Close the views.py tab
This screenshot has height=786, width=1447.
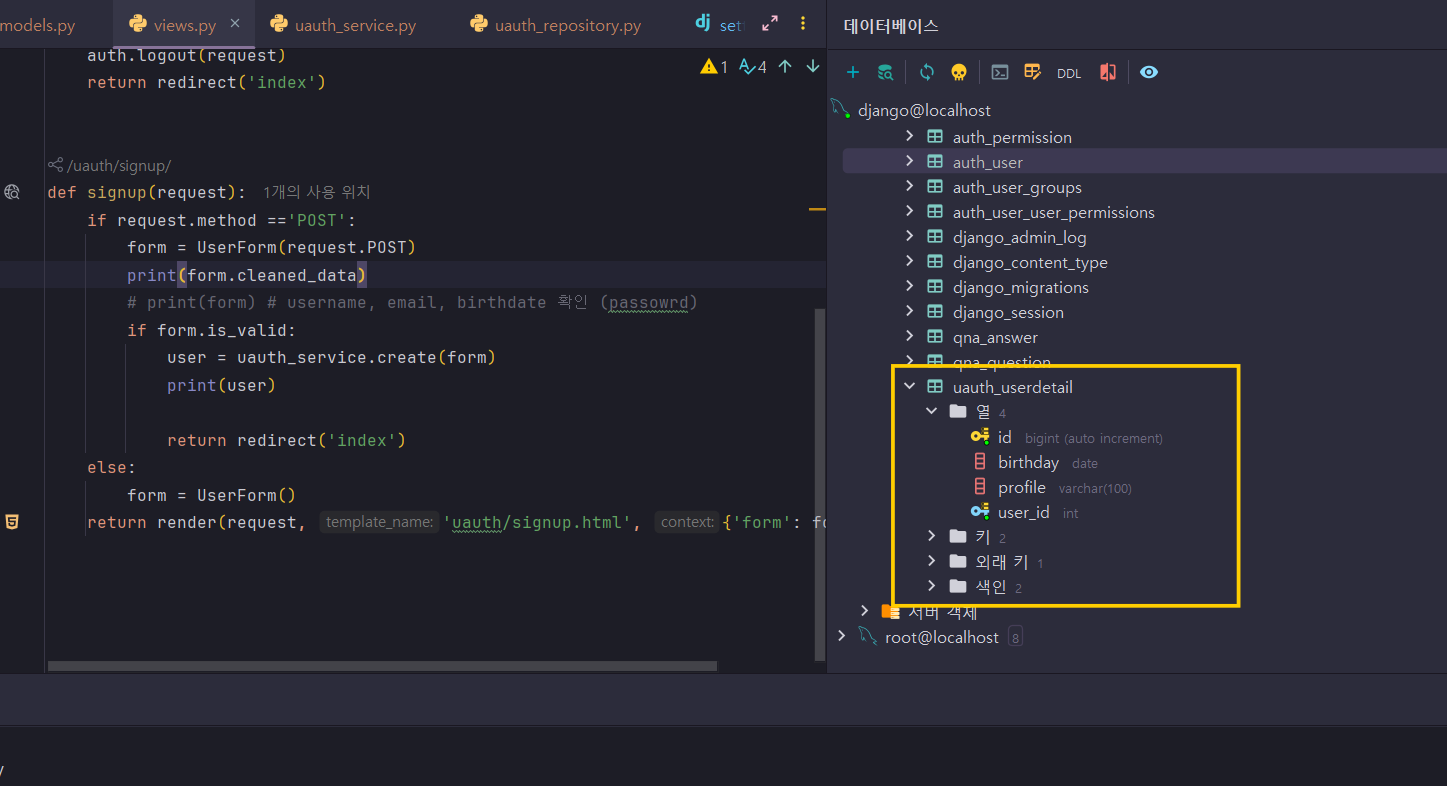pos(235,24)
